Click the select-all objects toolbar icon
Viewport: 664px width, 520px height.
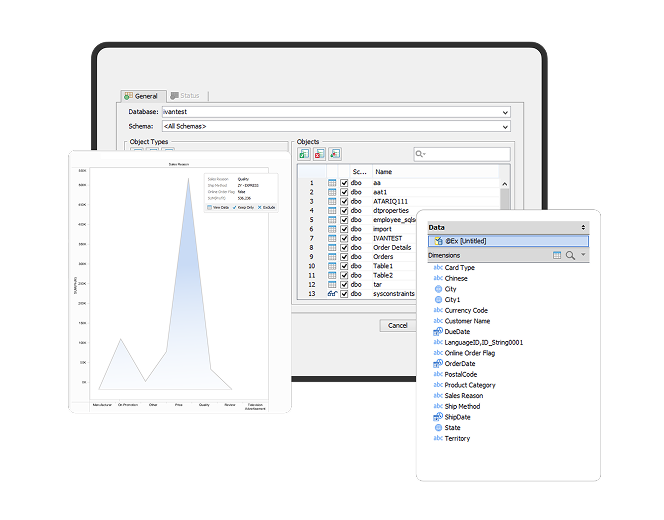[304, 154]
